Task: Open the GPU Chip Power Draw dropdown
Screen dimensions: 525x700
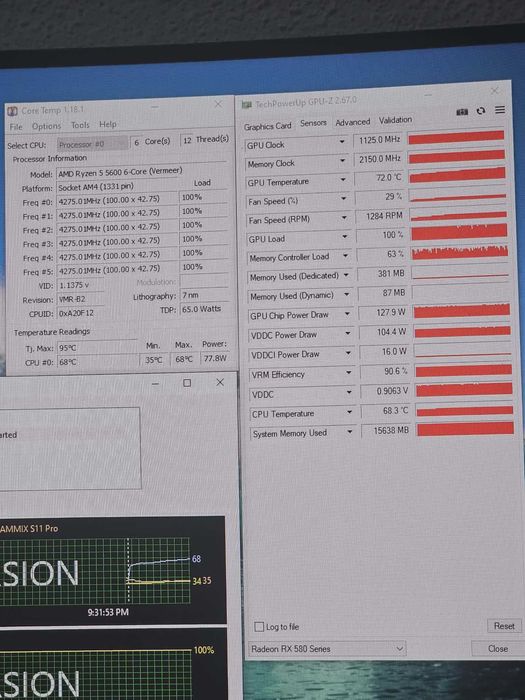Action: pyautogui.click(x=347, y=314)
